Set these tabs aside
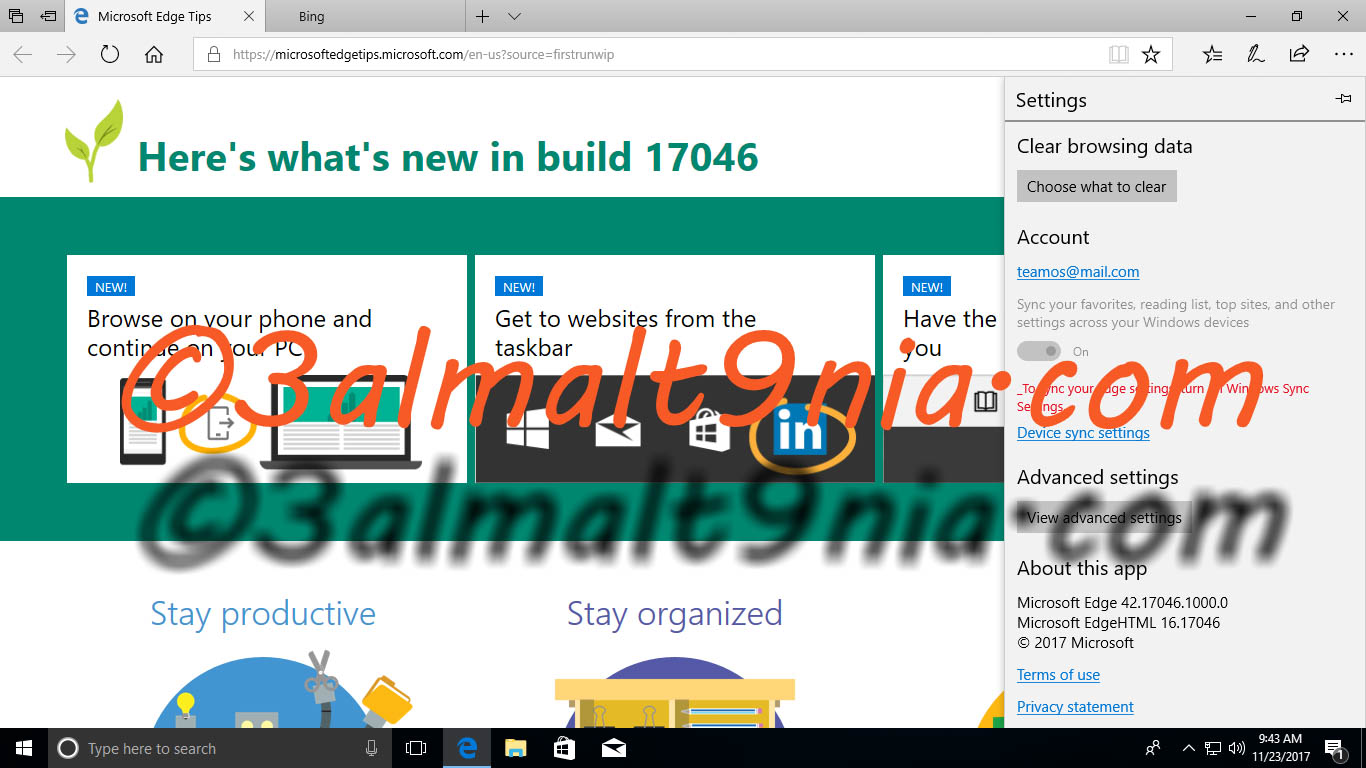 48,16
